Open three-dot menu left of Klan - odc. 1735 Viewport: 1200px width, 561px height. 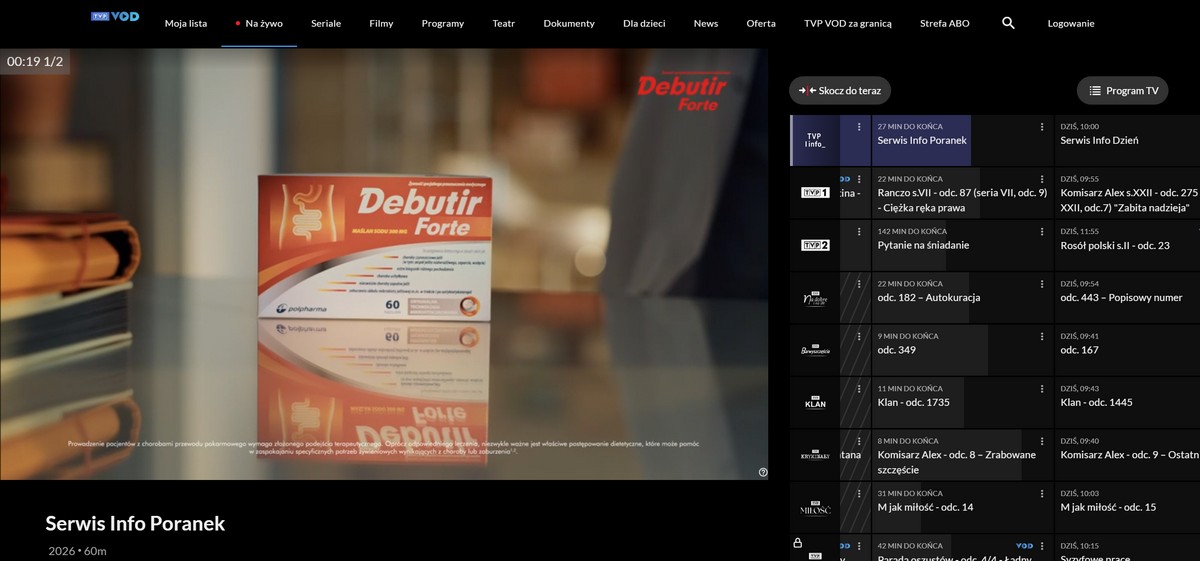[859, 389]
